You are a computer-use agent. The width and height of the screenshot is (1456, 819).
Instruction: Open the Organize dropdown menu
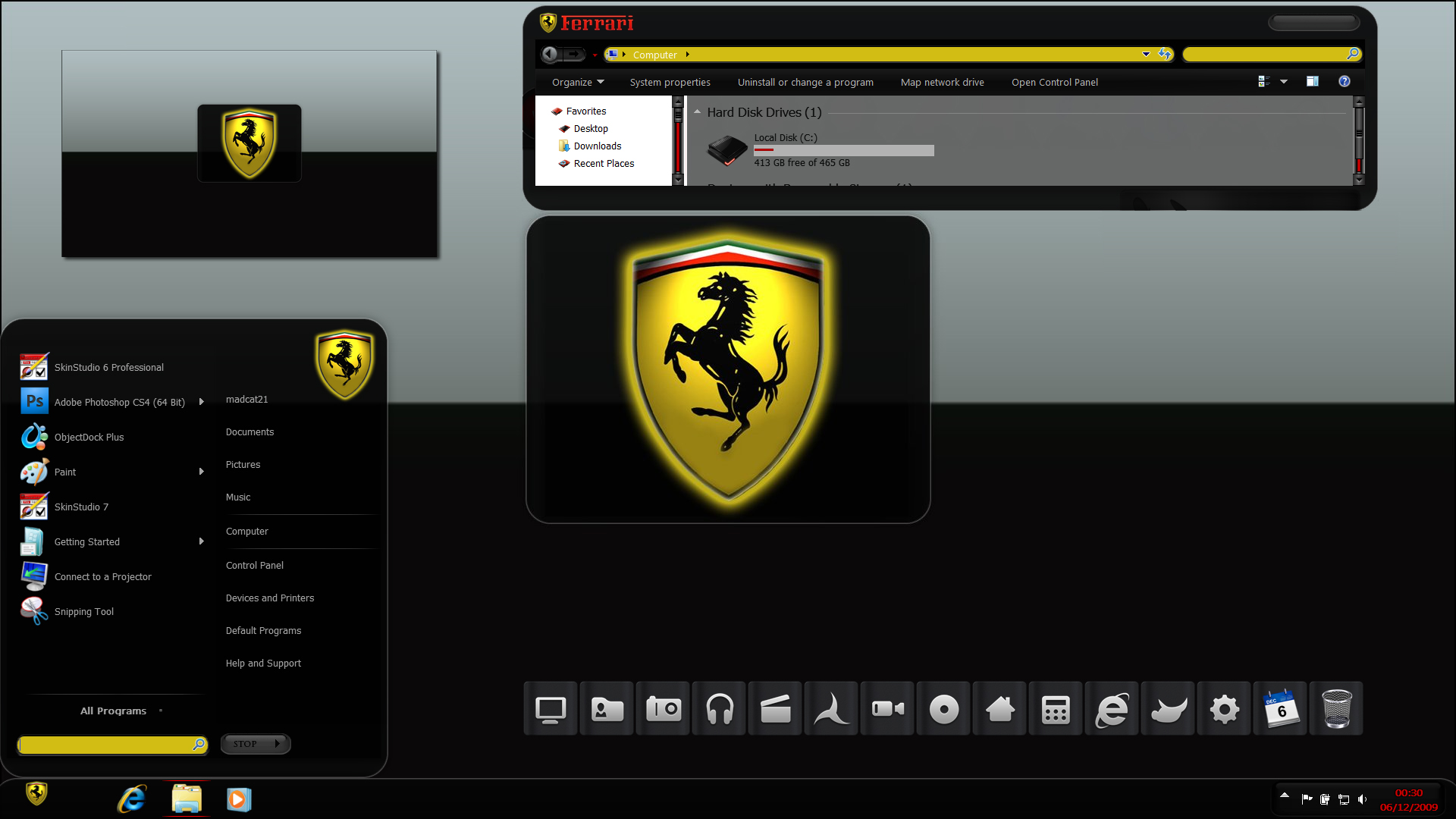[x=578, y=82]
